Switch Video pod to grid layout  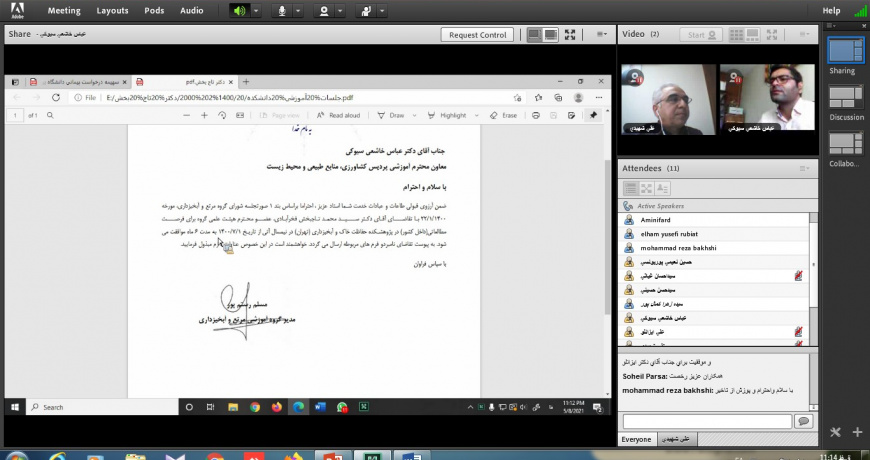736,34
